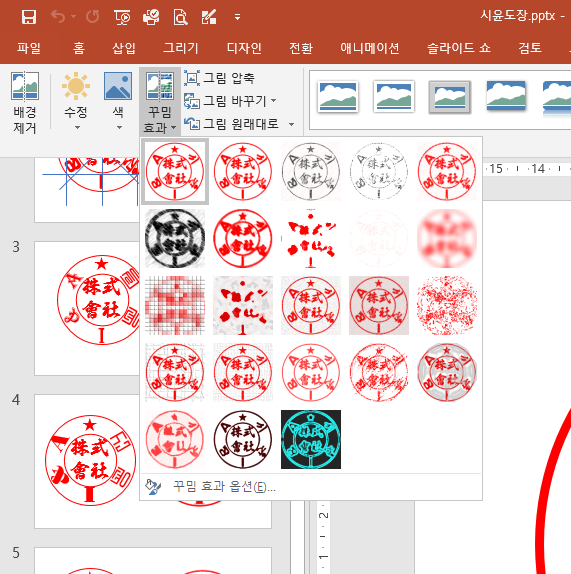
Task: Apply the pink-tinted Mosaic Bubbles effect
Action: (x=379, y=305)
